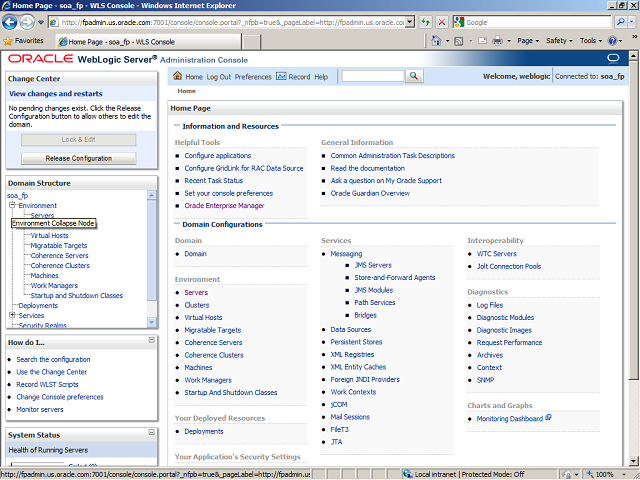Click Domain Structure scrollbar down arrow
This screenshot has height=480, width=640.
152,321
